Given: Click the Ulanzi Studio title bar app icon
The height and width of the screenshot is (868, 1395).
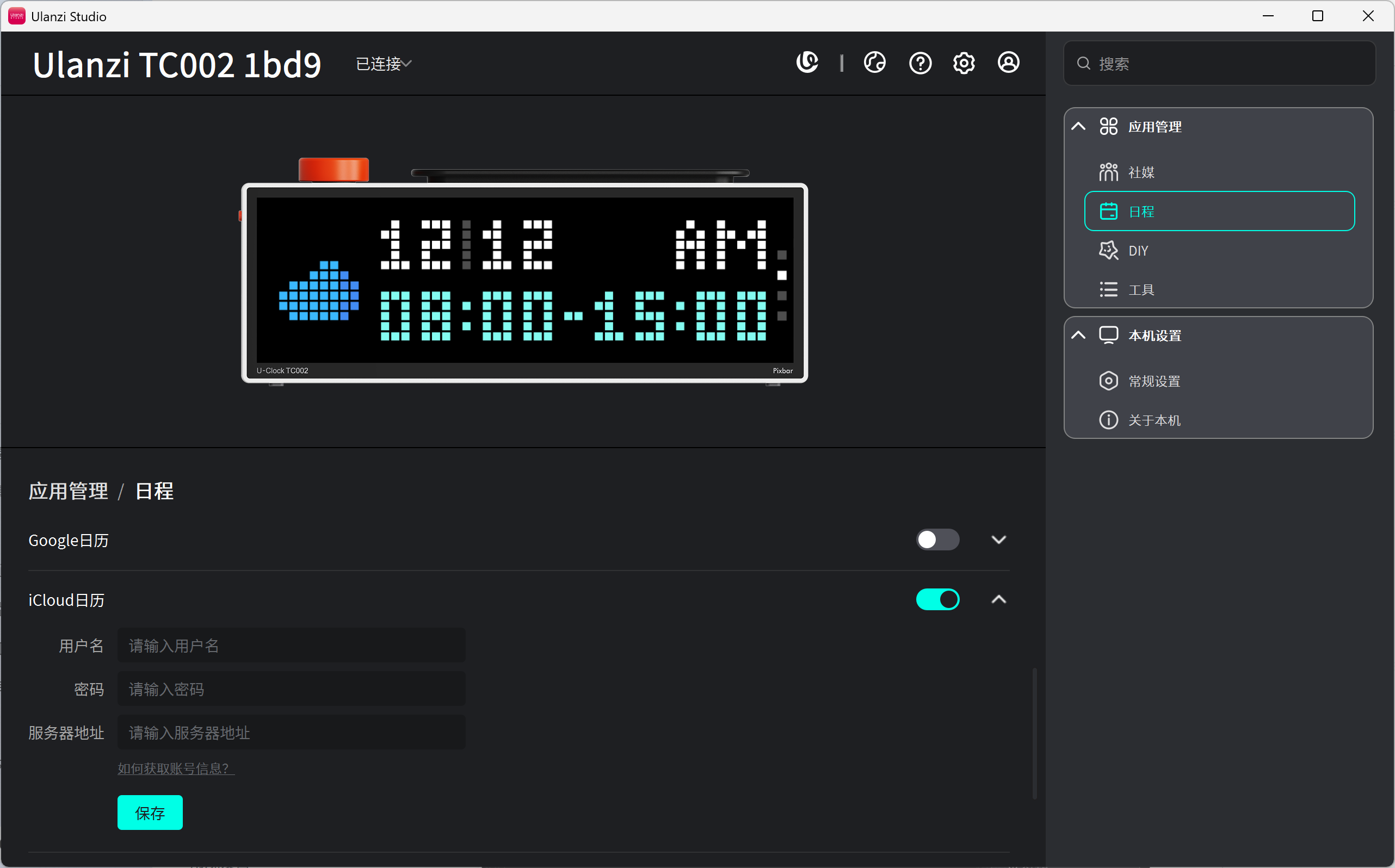Looking at the screenshot, I should [x=17, y=16].
